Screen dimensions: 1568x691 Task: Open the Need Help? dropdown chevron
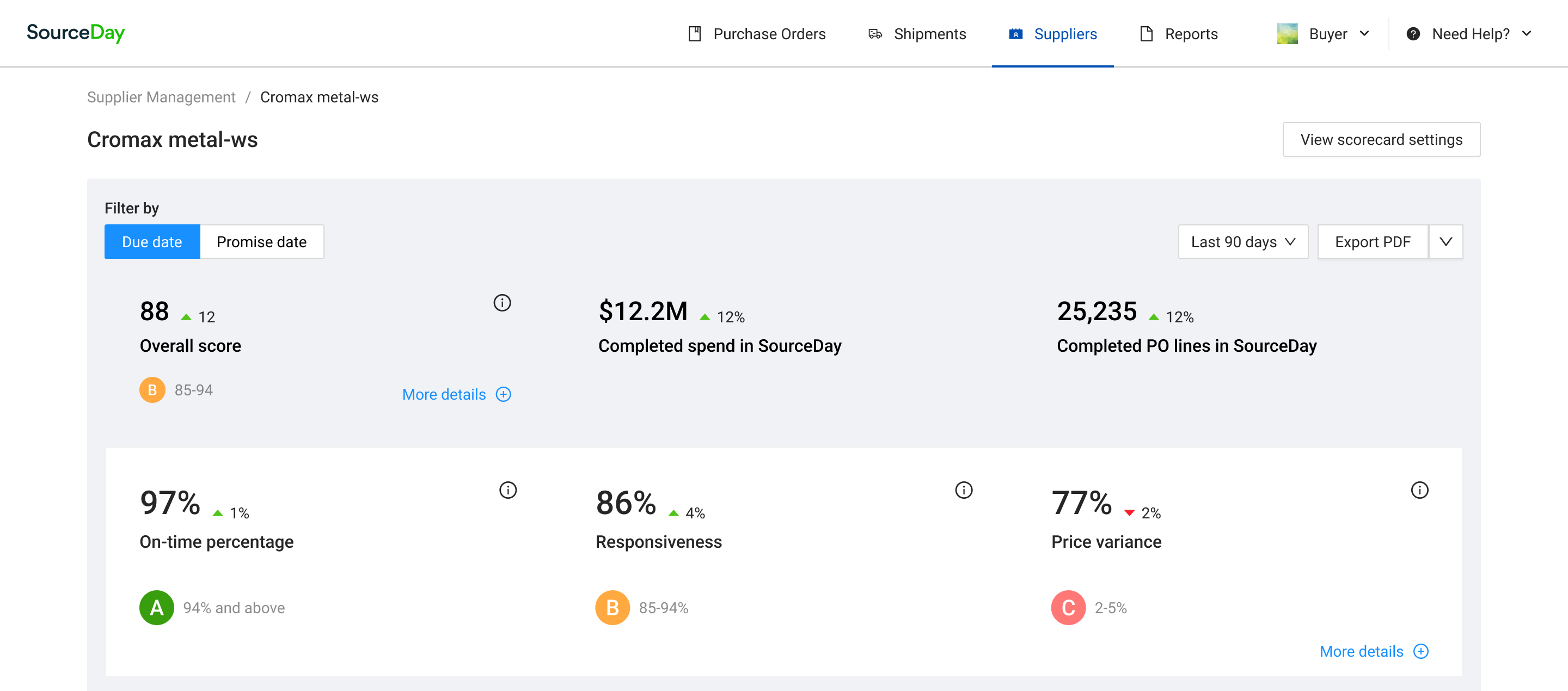[x=1526, y=34]
